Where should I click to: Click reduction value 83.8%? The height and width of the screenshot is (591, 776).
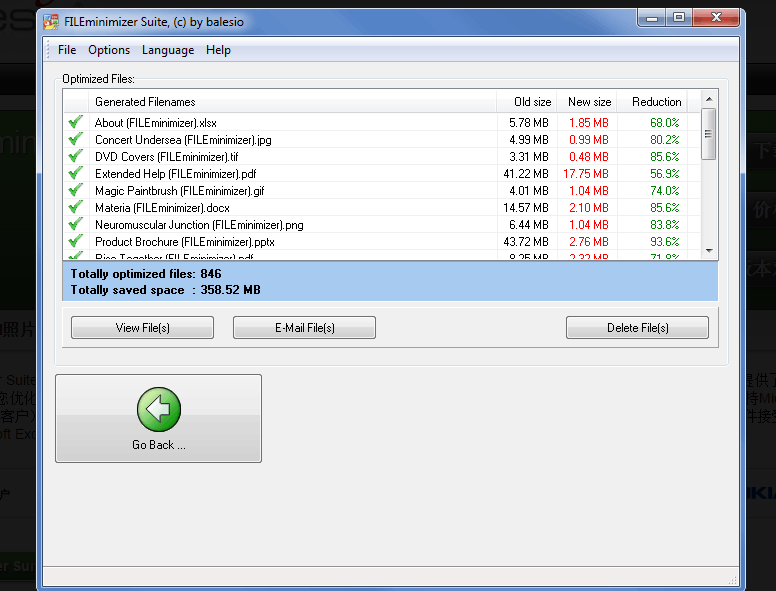coord(665,225)
